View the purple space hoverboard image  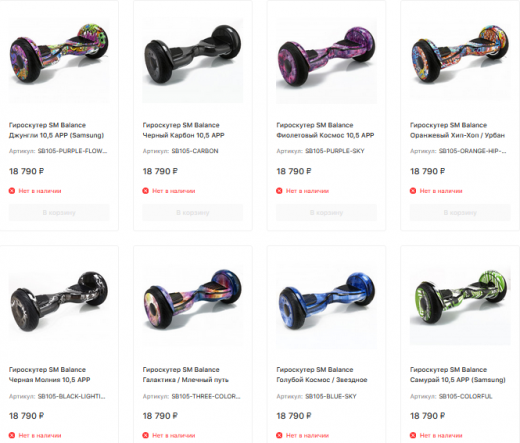(x=326, y=60)
